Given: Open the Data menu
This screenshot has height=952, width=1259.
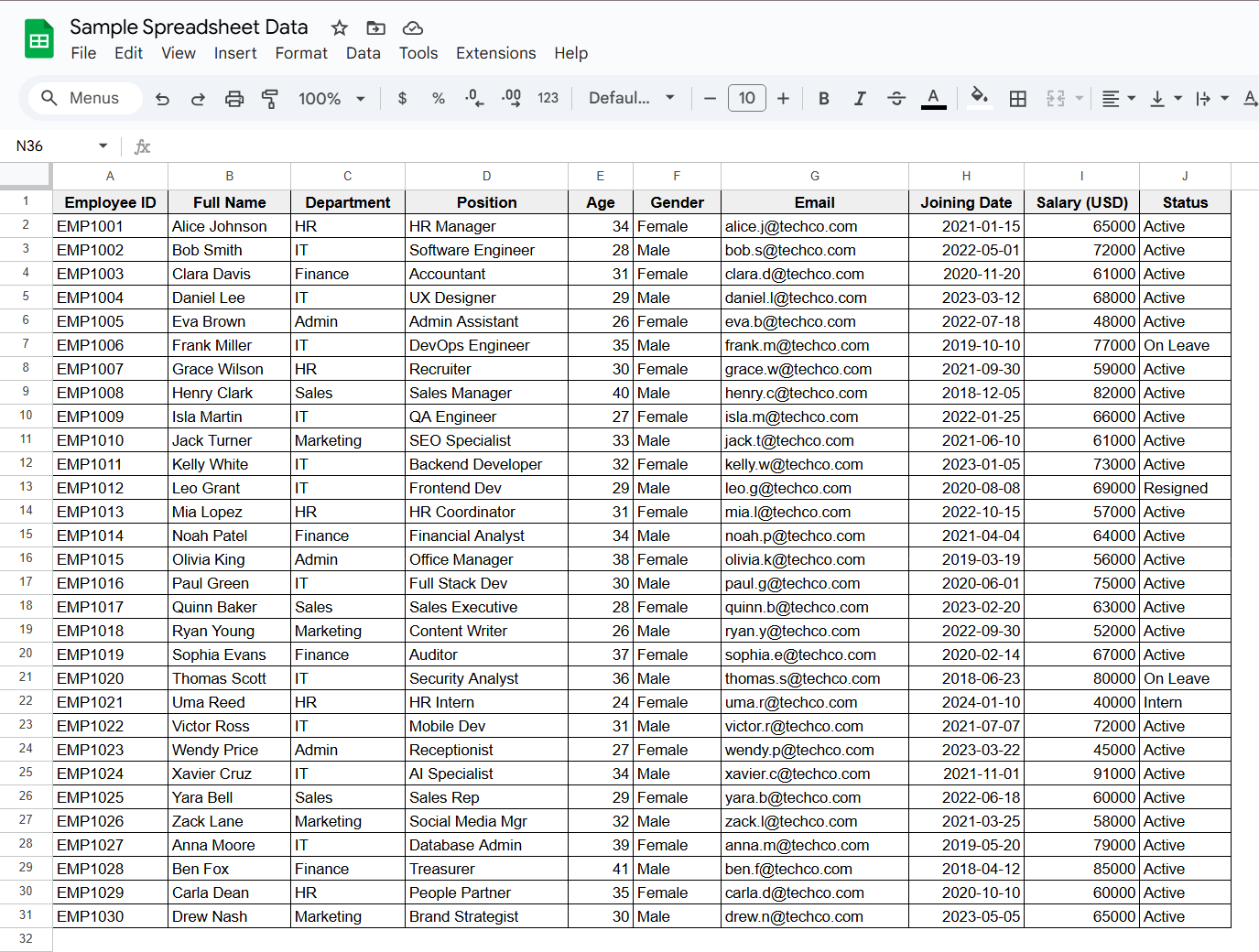Looking at the screenshot, I should point(364,53).
